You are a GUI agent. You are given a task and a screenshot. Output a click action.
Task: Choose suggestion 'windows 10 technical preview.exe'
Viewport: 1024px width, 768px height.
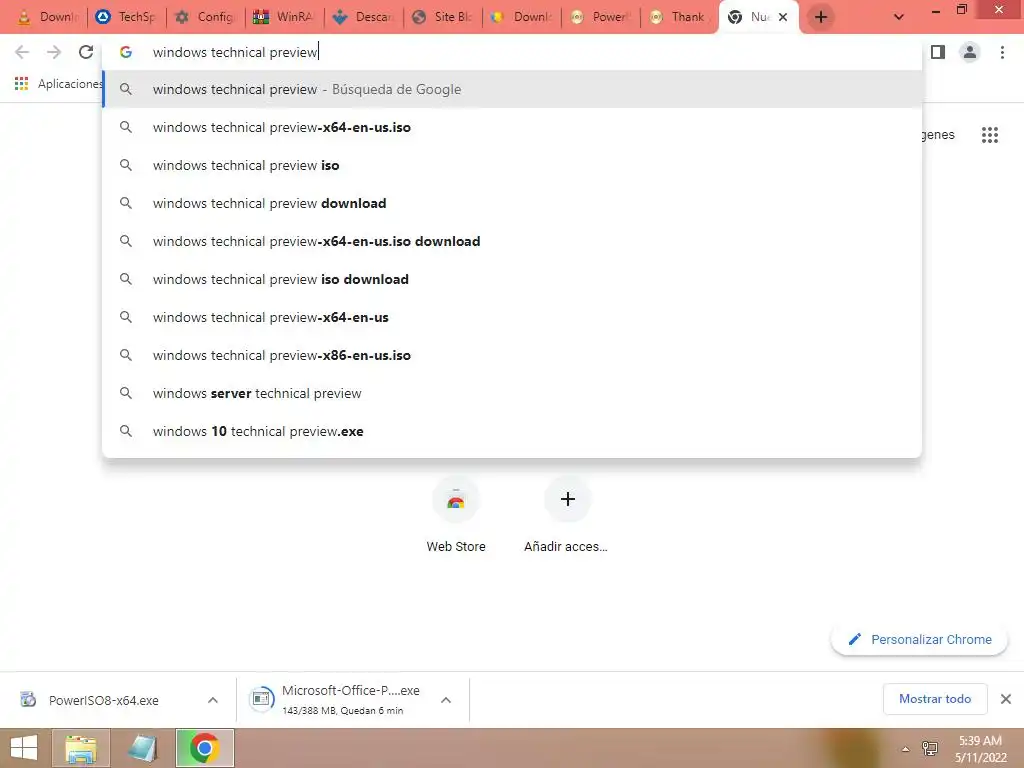tap(512, 431)
